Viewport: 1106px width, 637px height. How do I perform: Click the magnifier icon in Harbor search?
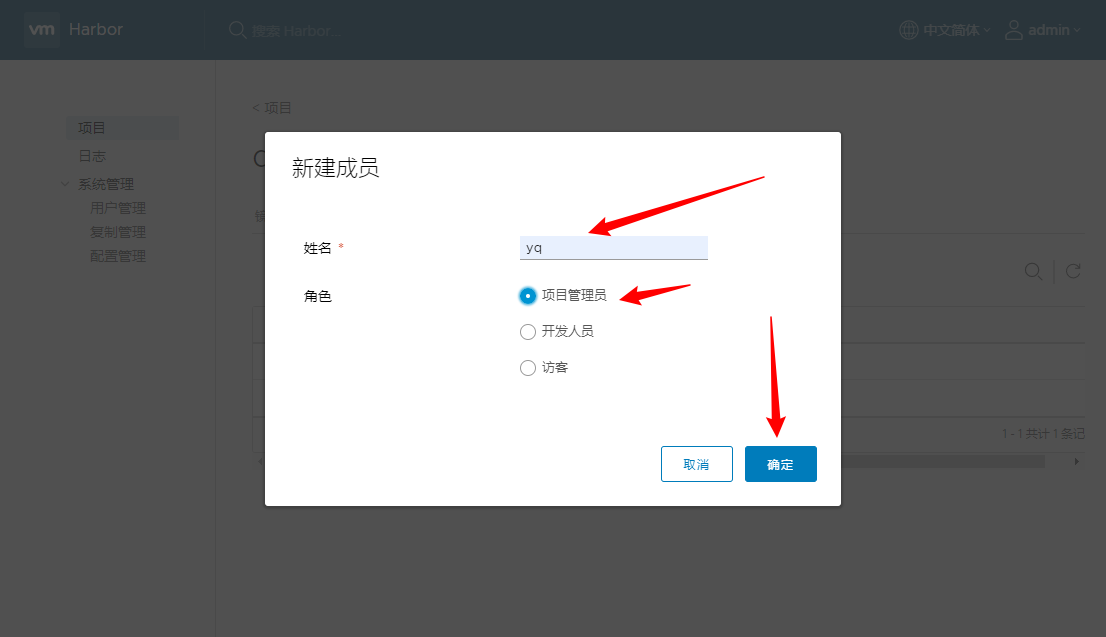[x=238, y=30]
